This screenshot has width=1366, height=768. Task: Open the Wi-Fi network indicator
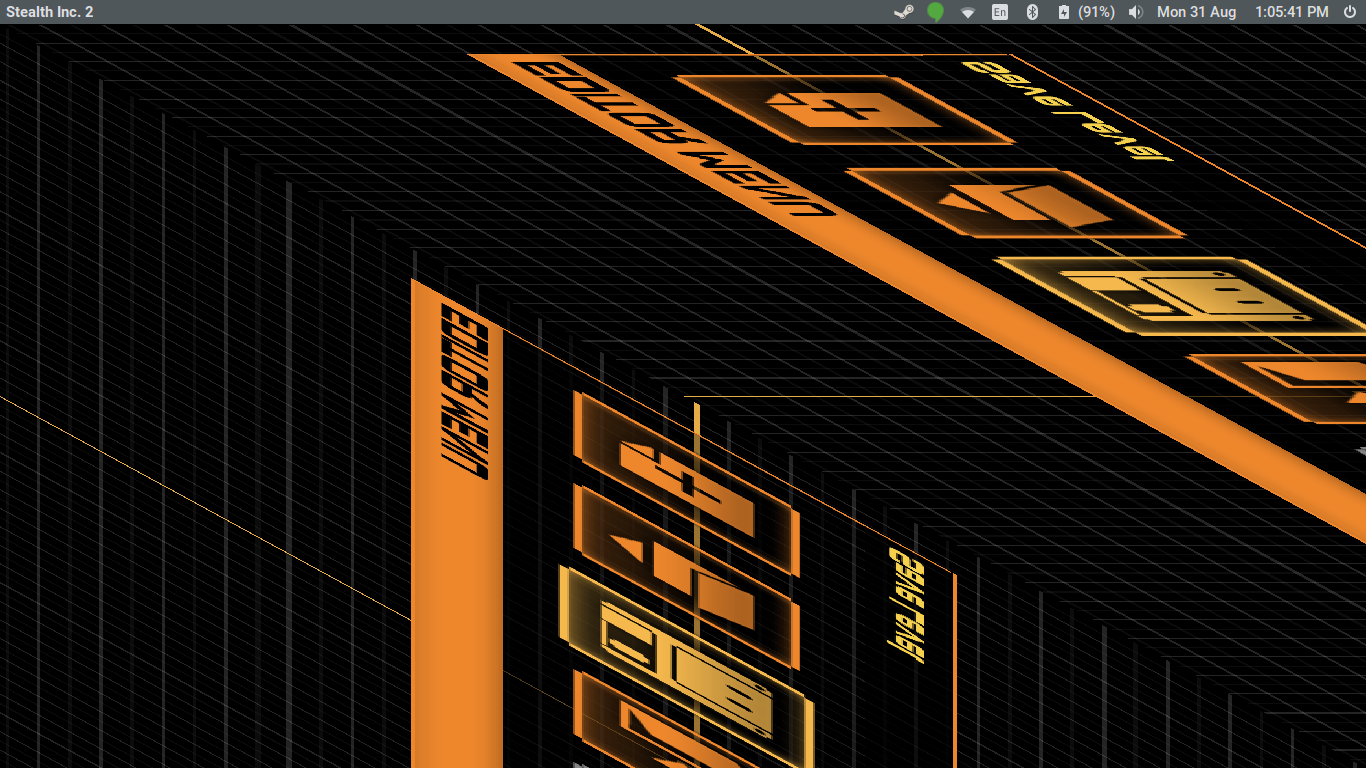point(968,12)
